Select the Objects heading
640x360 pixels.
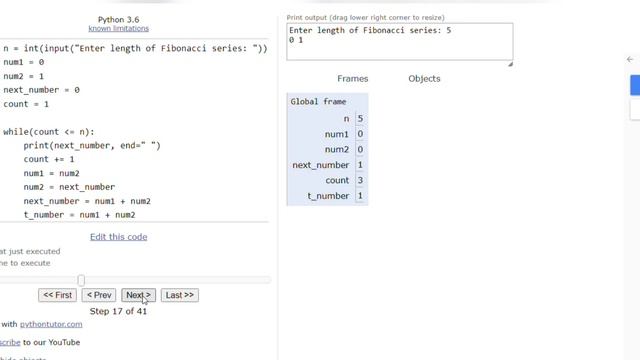coord(424,79)
